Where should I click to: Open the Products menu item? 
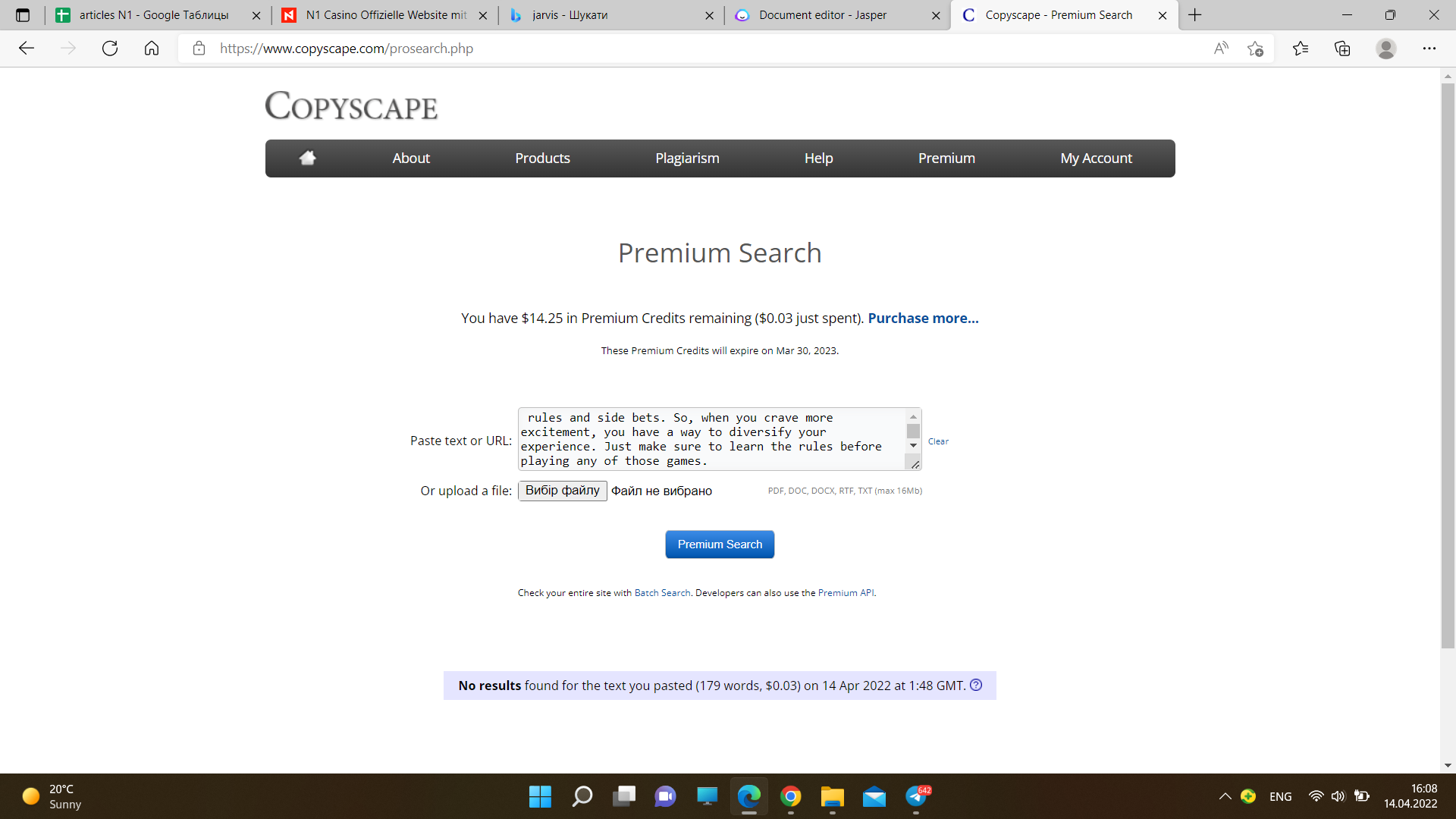click(542, 158)
